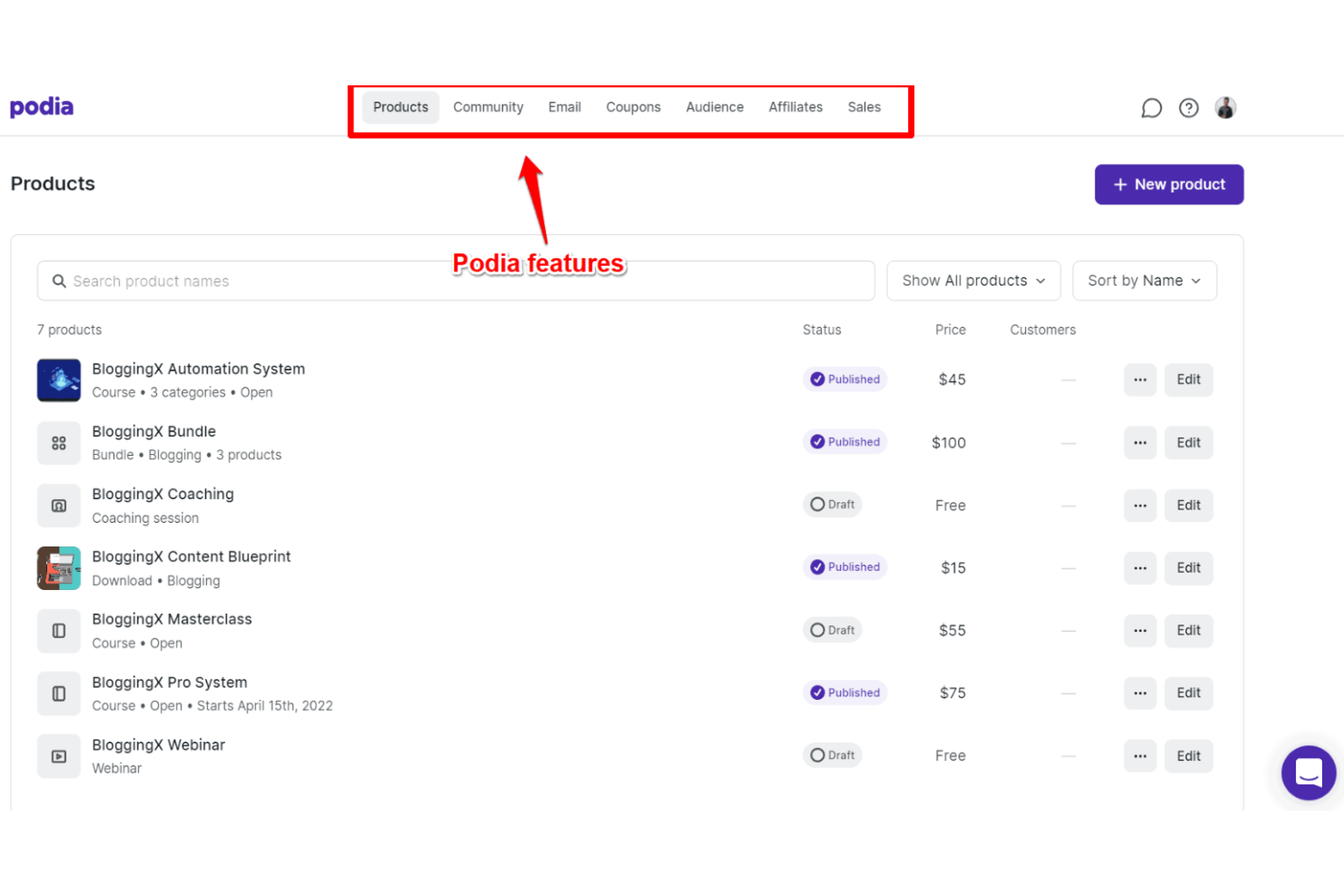This screenshot has height=896, width=1344.
Task: Click Draft badge of BloggingX Coaching
Action: click(832, 505)
